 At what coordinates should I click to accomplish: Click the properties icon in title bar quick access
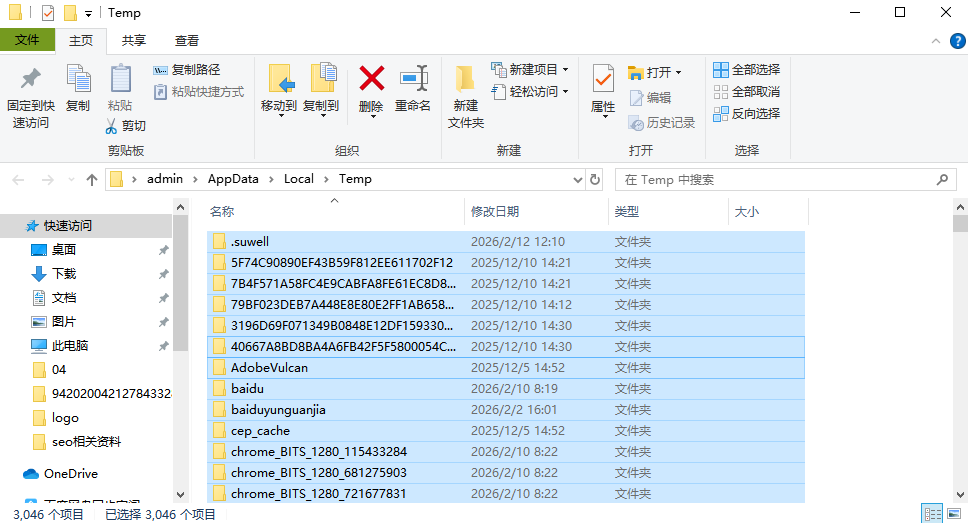click(48, 12)
